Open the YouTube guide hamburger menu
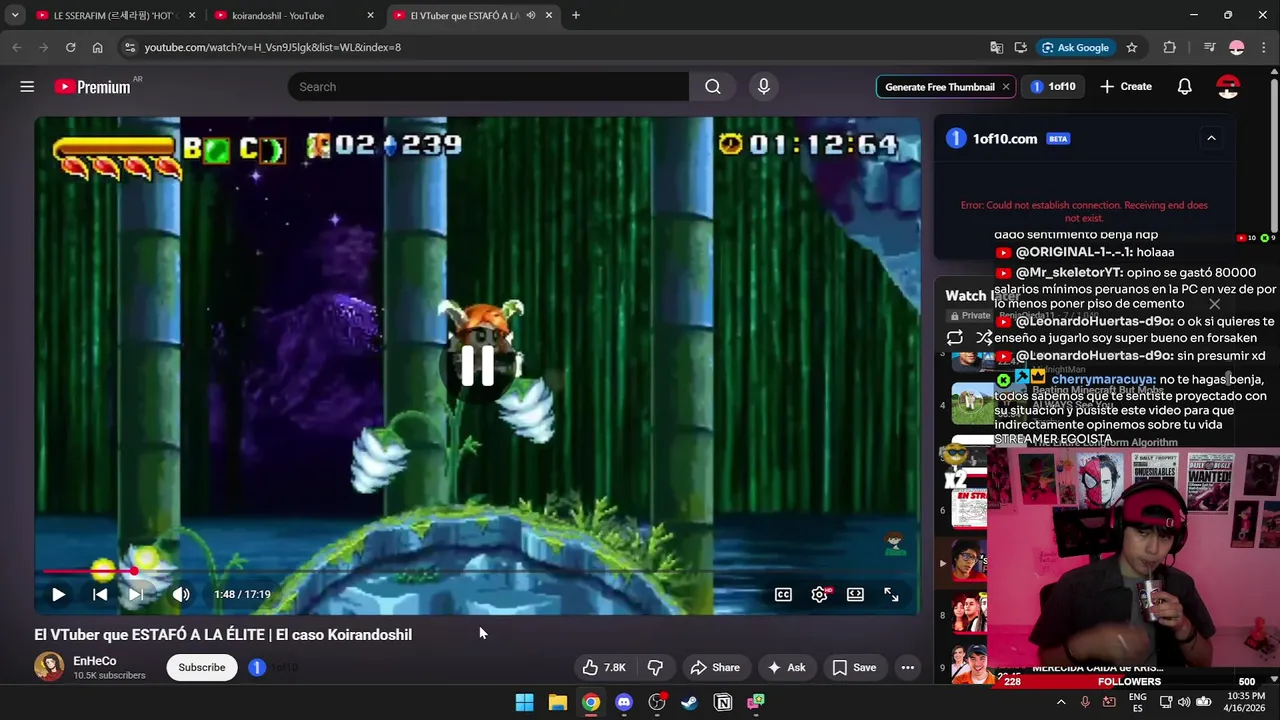Screen dimensions: 1280x720 (x=27, y=87)
